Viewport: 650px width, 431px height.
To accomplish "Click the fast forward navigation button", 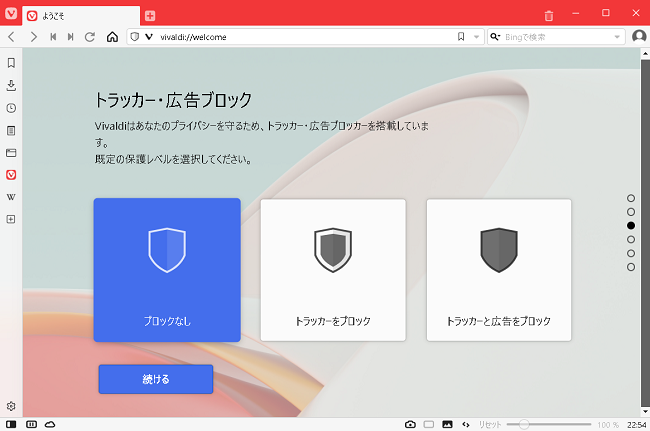I will tap(71, 37).
